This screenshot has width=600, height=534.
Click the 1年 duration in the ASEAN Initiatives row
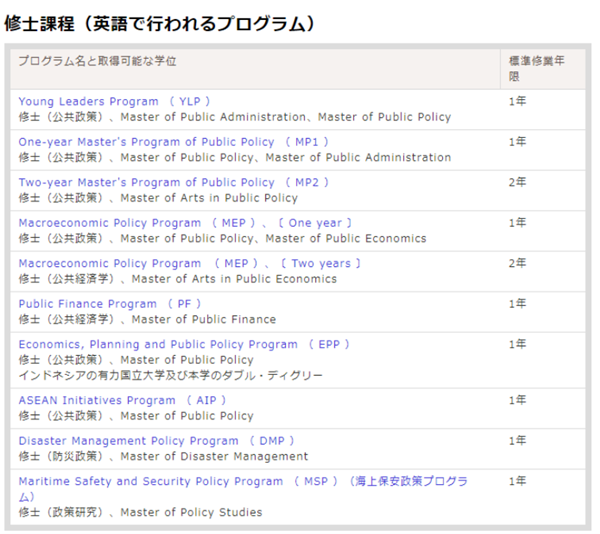point(517,400)
